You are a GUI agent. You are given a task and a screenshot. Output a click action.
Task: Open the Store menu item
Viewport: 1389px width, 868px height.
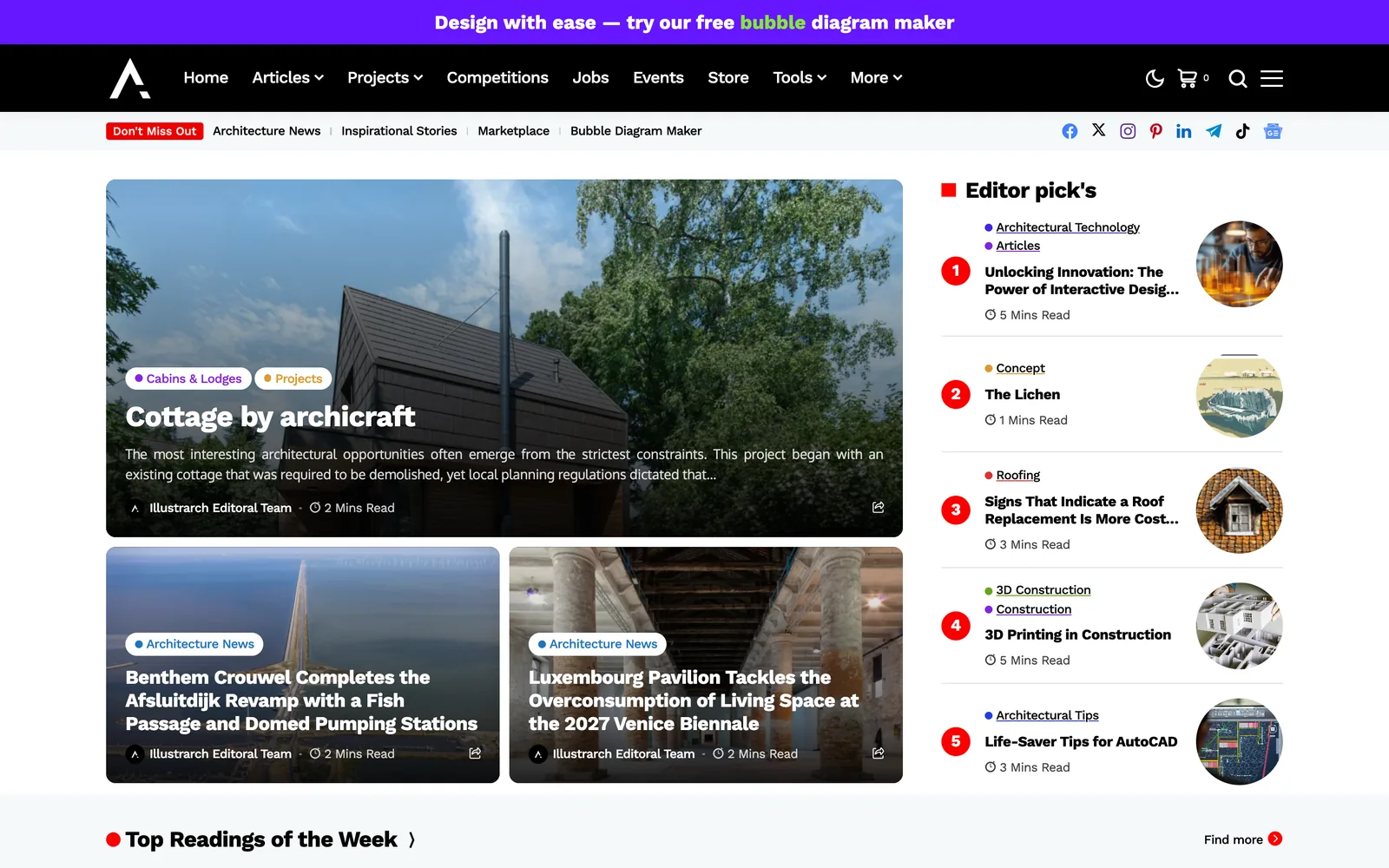coord(728,78)
